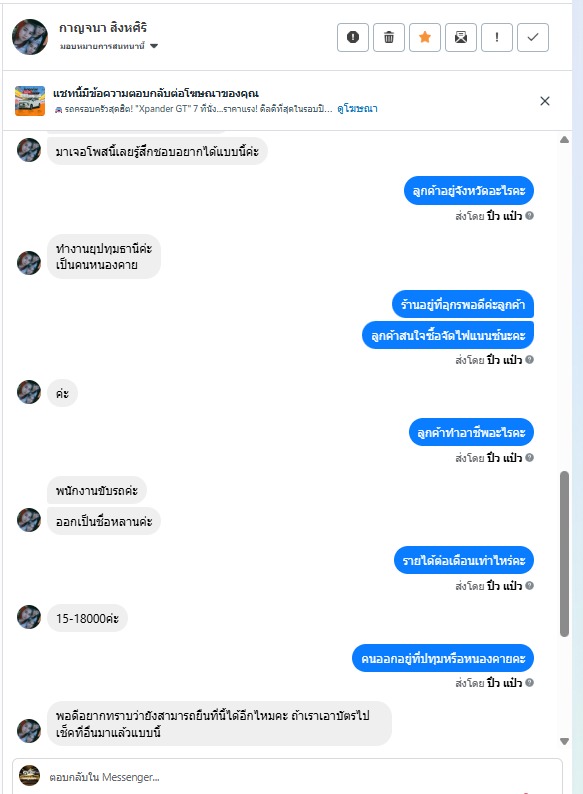This screenshot has height=794, width=583.
Task: Toggle the orange star follow-up icon
Action: coord(425,37)
